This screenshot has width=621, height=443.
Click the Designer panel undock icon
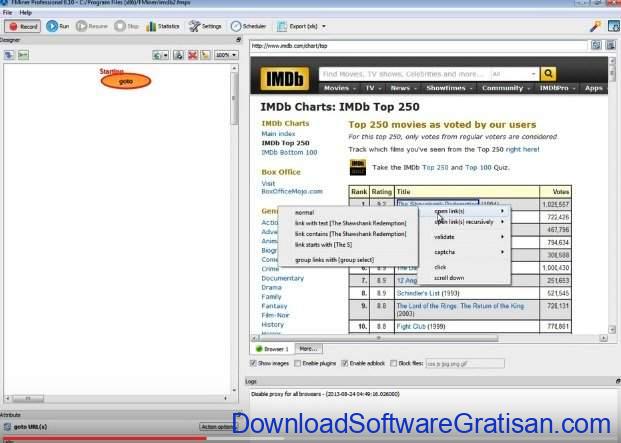238,40
